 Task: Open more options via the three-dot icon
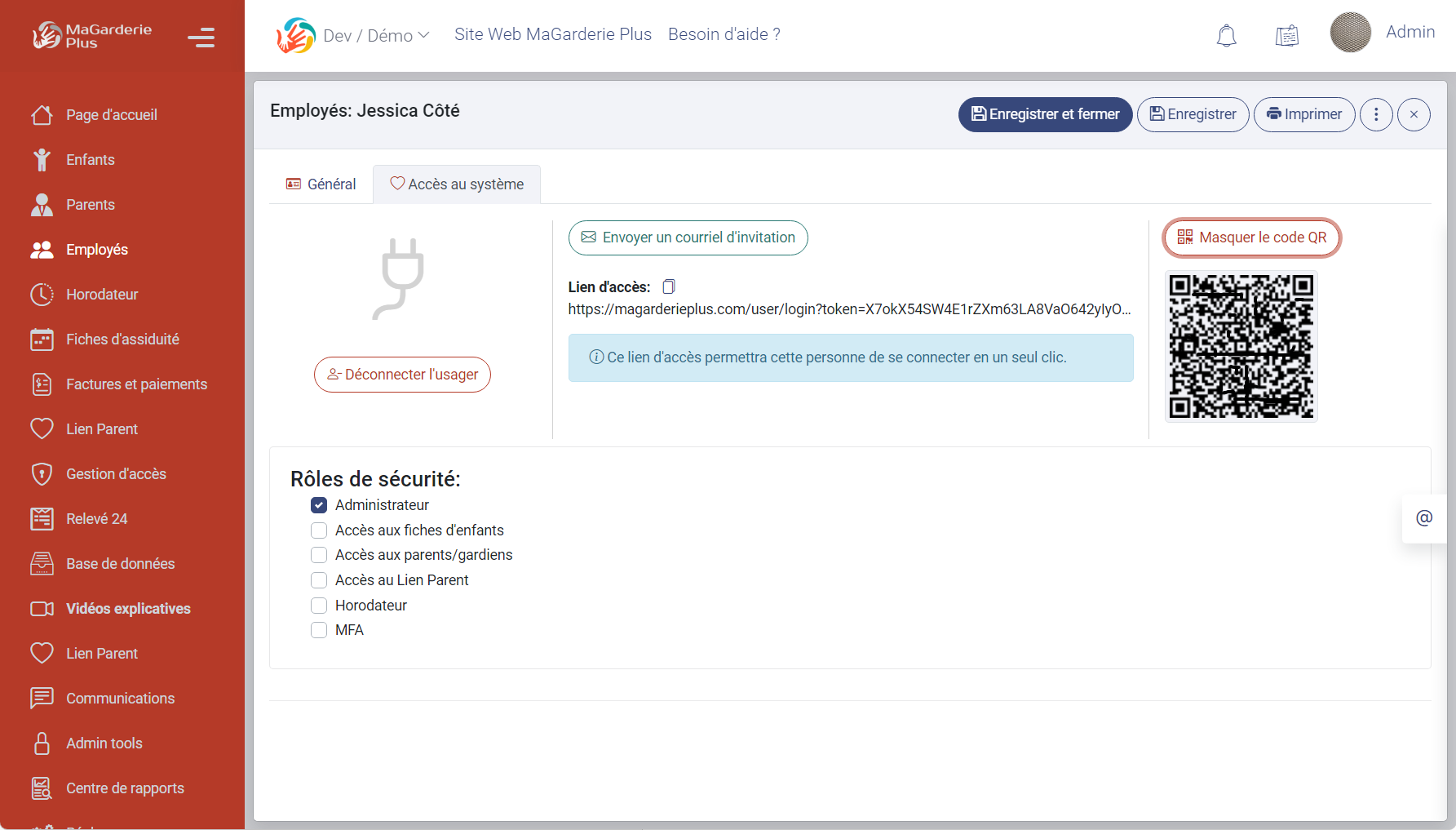[x=1376, y=114]
